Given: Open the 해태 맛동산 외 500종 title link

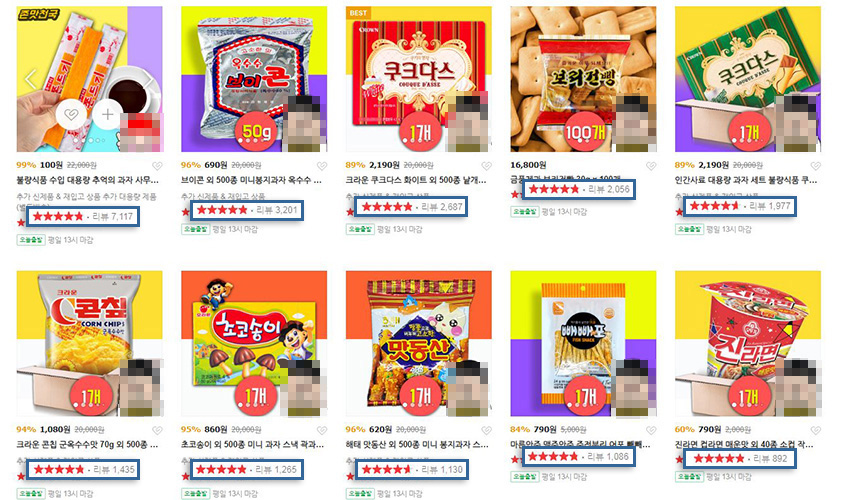Looking at the screenshot, I should point(417,445).
